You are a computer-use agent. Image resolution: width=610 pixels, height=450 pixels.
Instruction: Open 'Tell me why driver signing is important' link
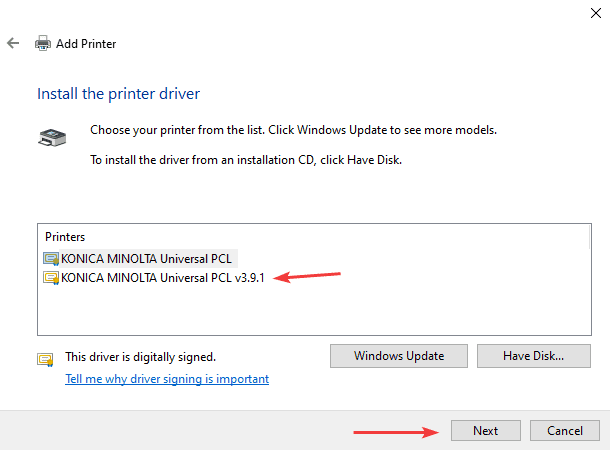click(x=167, y=379)
